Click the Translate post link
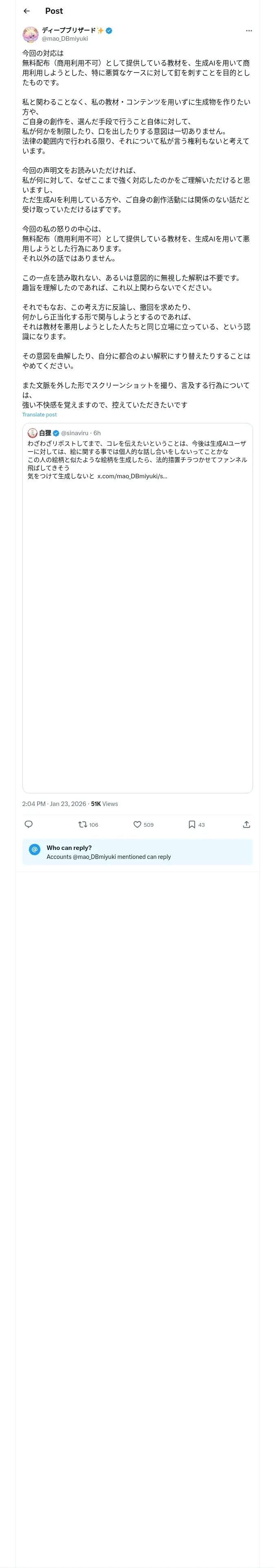This screenshot has height=1568, width=275. tap(40, 414)
